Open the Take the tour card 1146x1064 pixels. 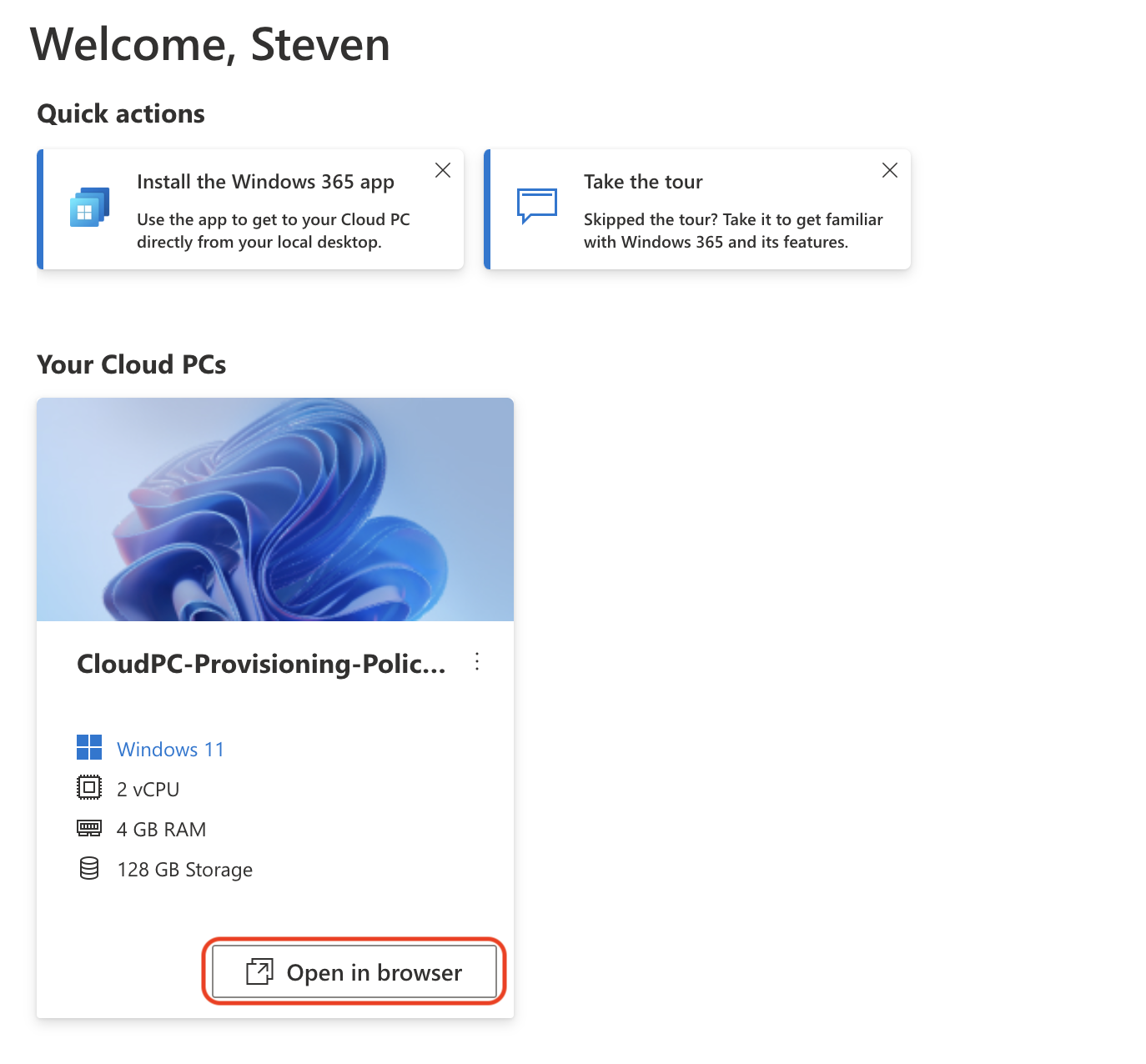[x=697, y=209]
